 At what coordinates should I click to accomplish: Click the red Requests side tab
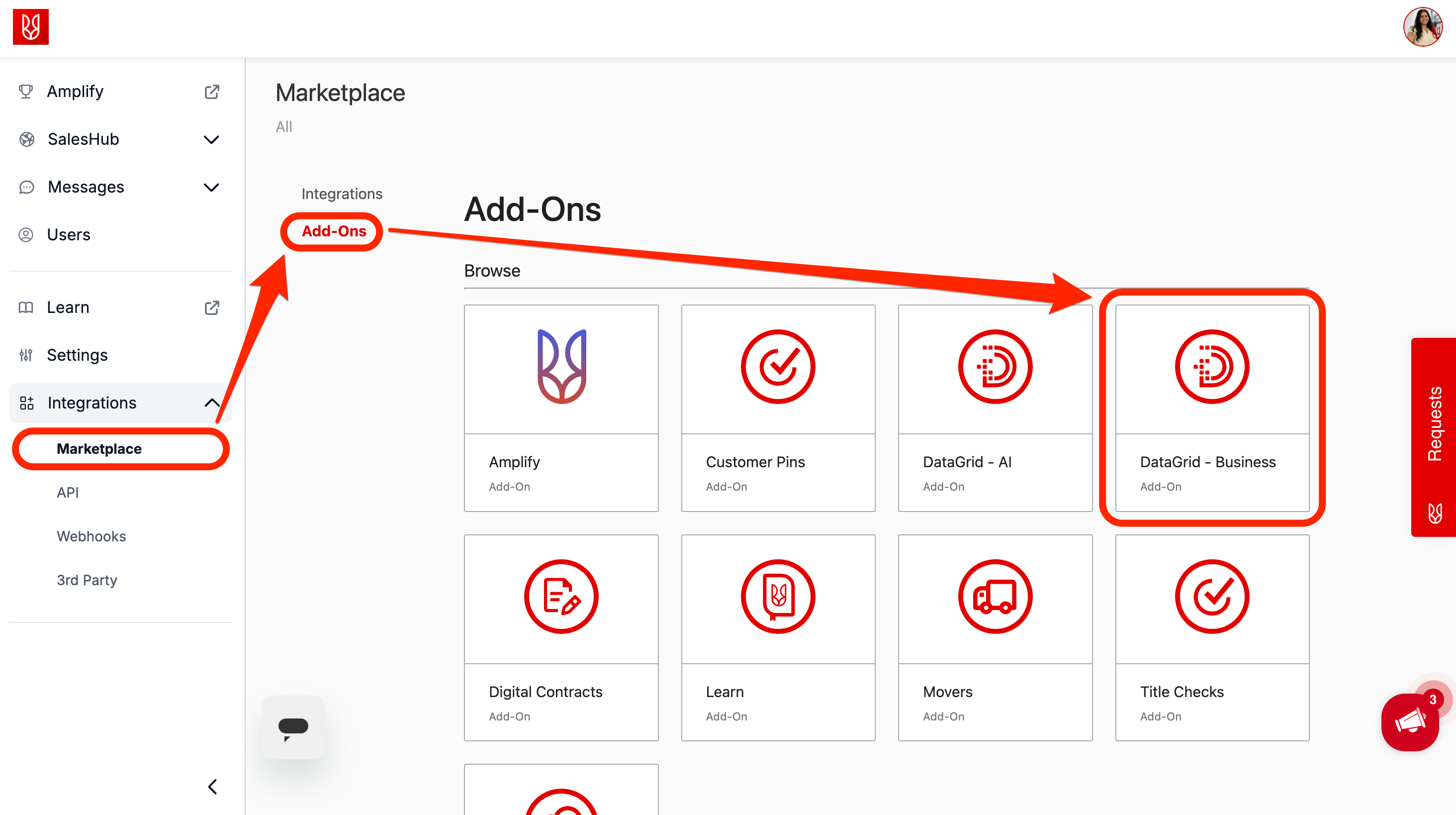pos(1434,424)
